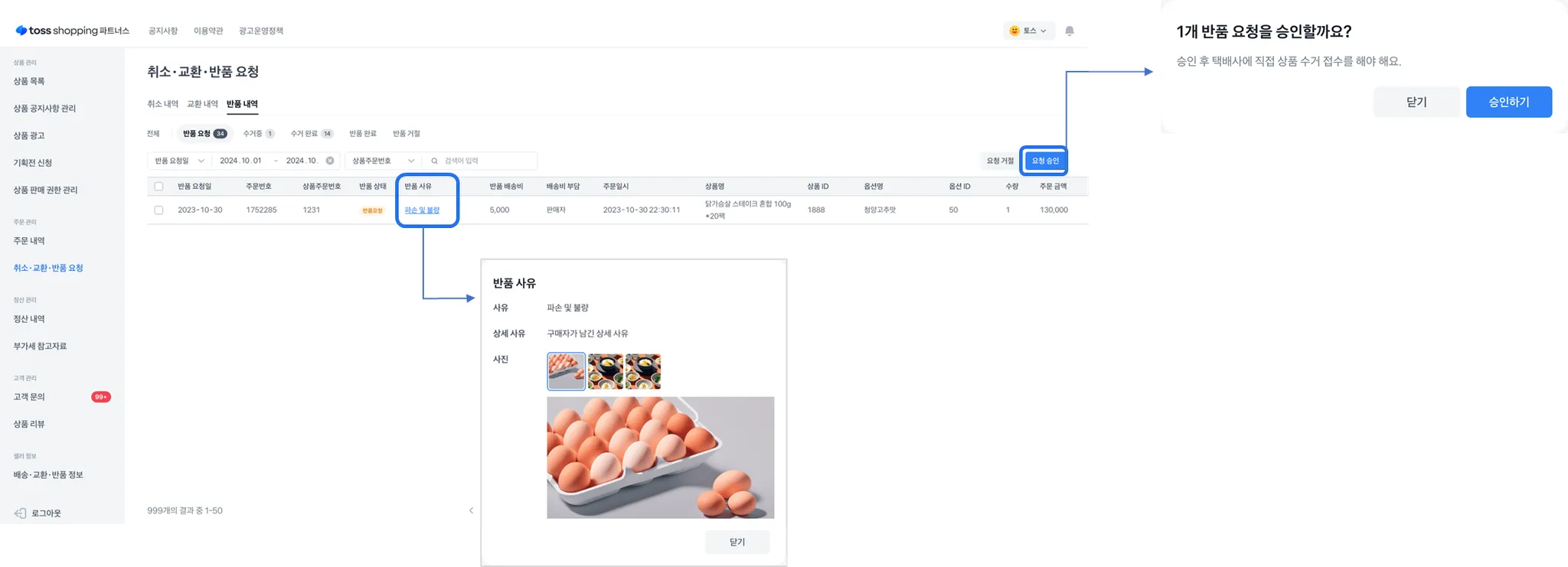This screenshot has width=1568, height=567.
Task: Go to previous page with the left arrow
Action: [471, 510]
